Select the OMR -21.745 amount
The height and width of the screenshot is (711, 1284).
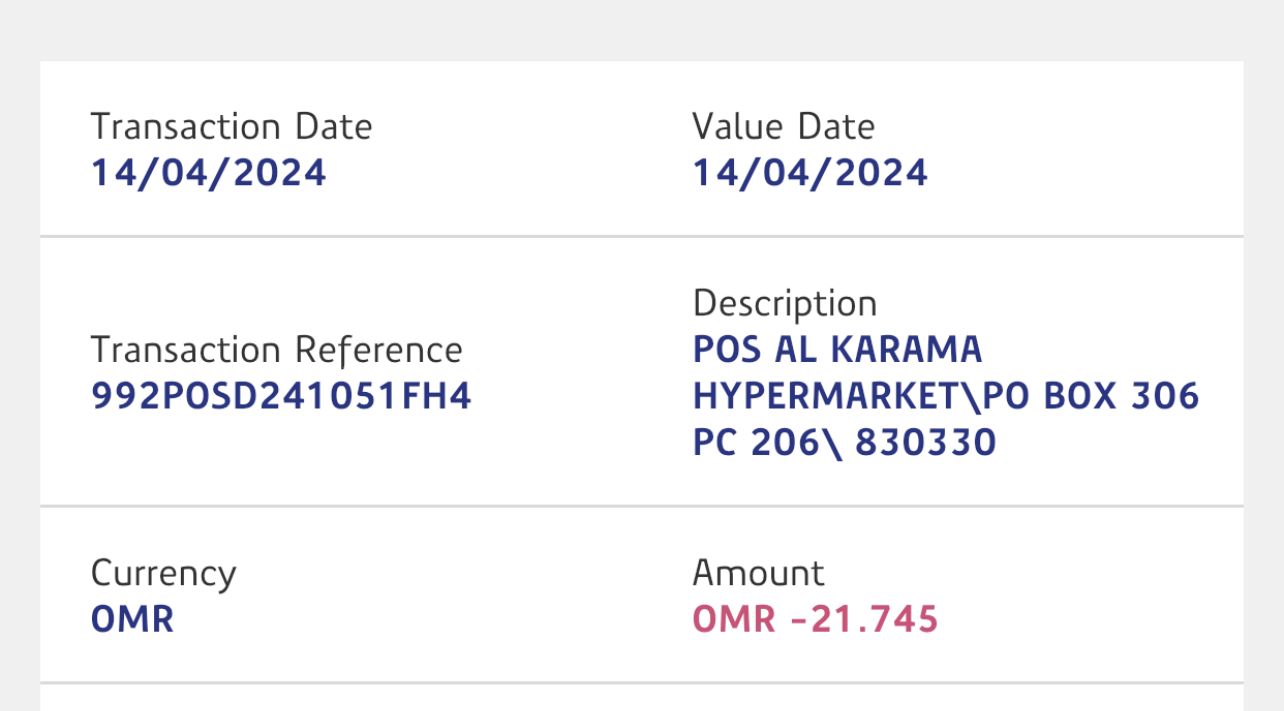click(815, 620)
